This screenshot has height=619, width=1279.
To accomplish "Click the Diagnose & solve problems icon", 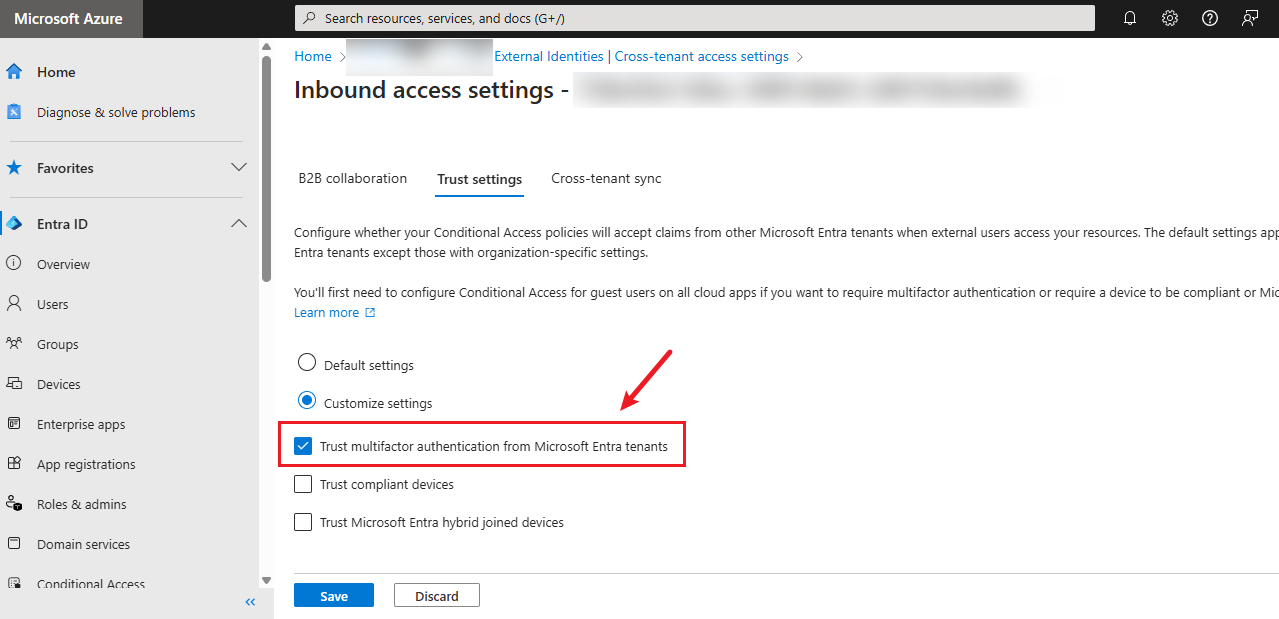I will tap(14, 112).
